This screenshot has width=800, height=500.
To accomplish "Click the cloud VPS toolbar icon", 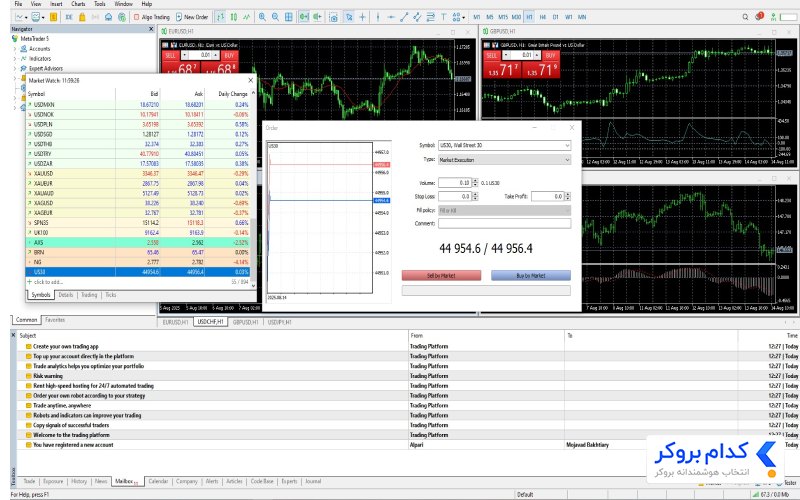I will tap(108, 17).
